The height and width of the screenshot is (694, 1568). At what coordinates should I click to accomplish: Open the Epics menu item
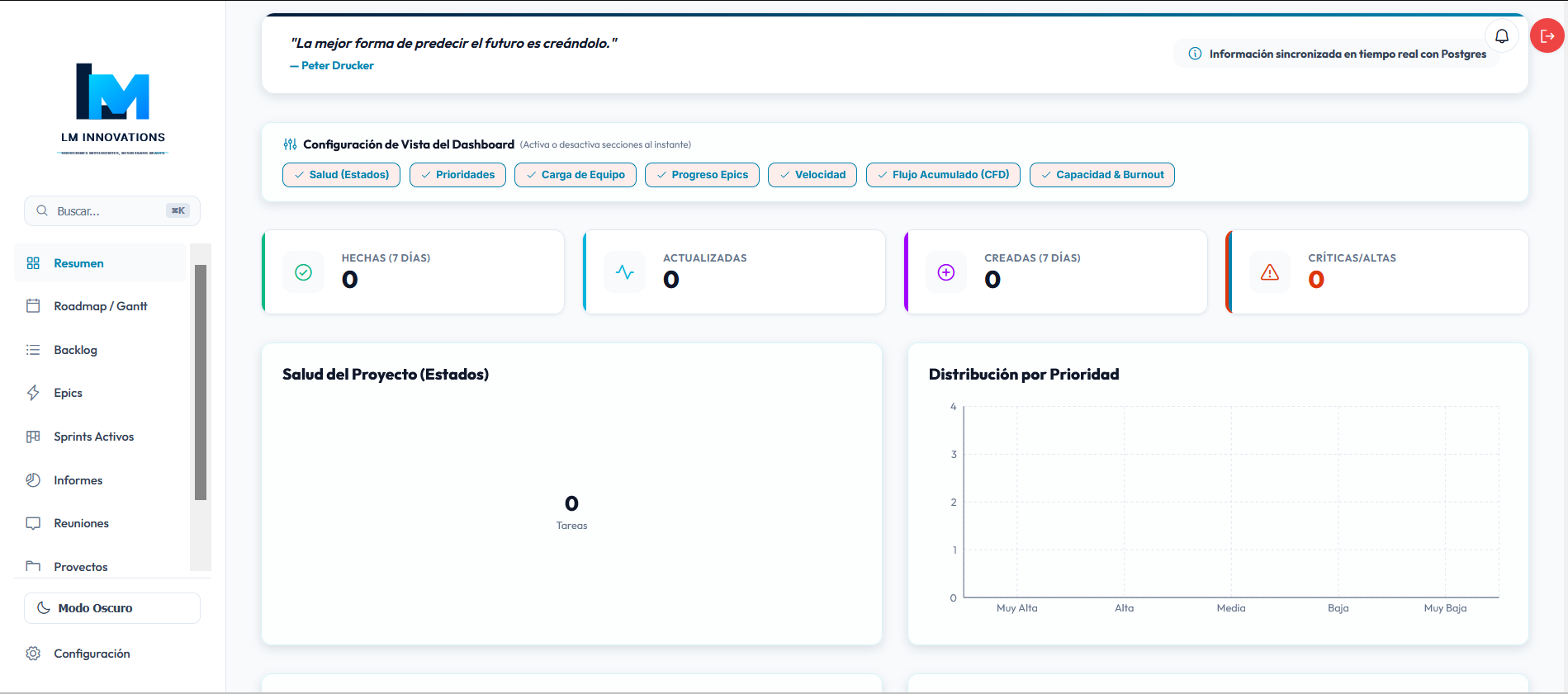[x=101, y=393]
